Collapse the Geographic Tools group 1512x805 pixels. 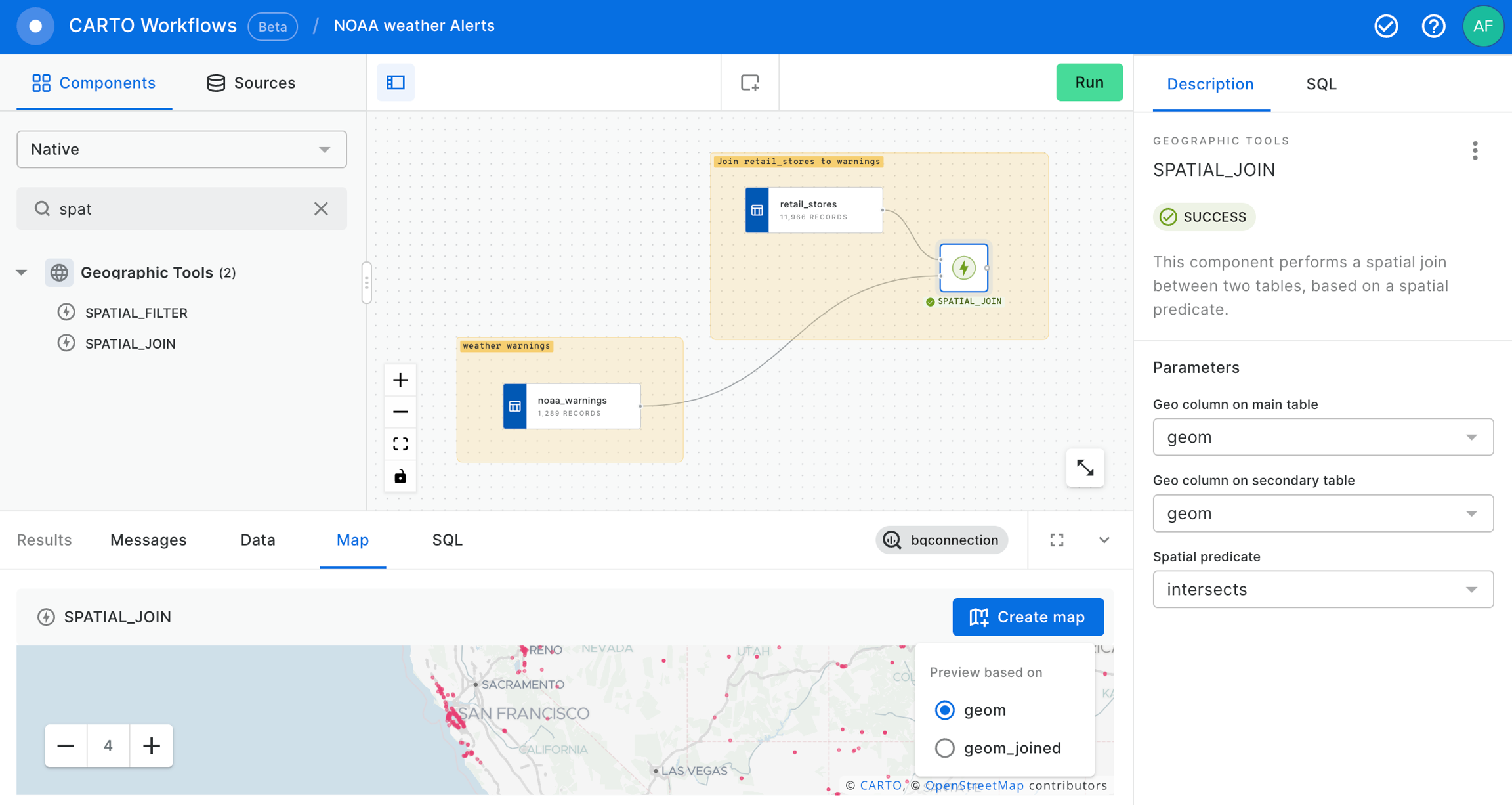[x=22, y=272]
